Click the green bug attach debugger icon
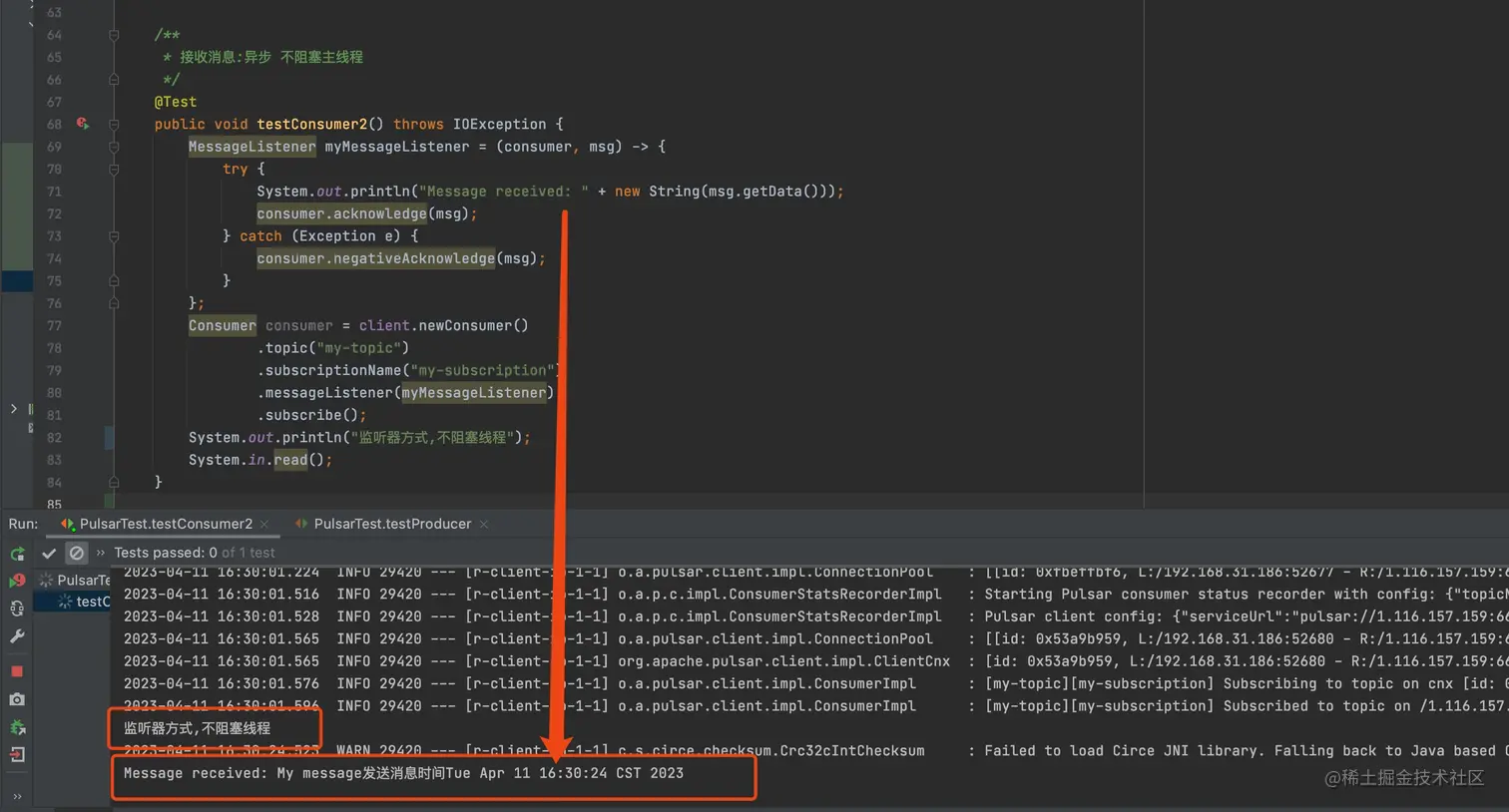The height and width of the screenshot is (812, 1509). 17,727
